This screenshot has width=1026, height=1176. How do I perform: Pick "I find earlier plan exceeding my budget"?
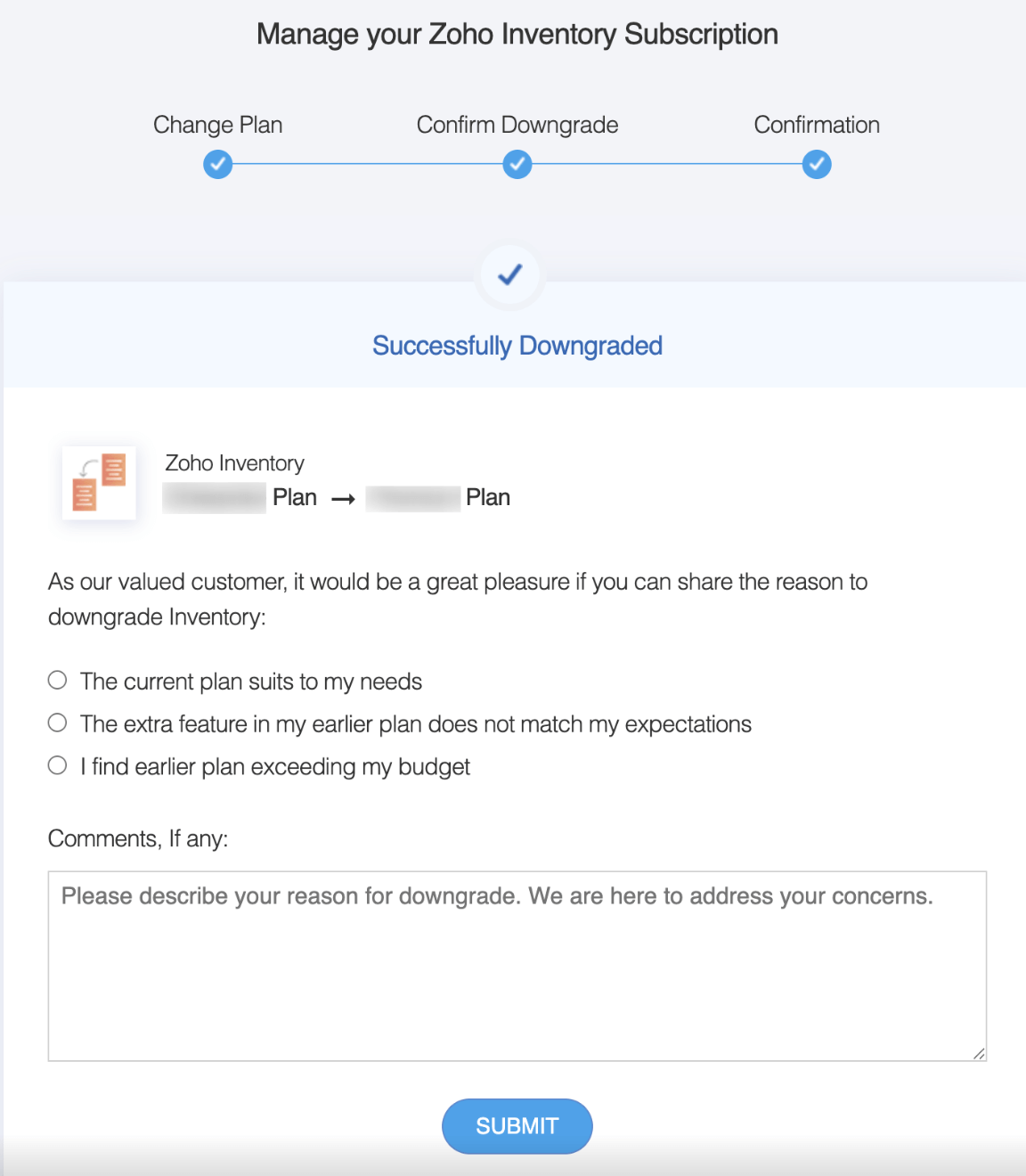58,766
